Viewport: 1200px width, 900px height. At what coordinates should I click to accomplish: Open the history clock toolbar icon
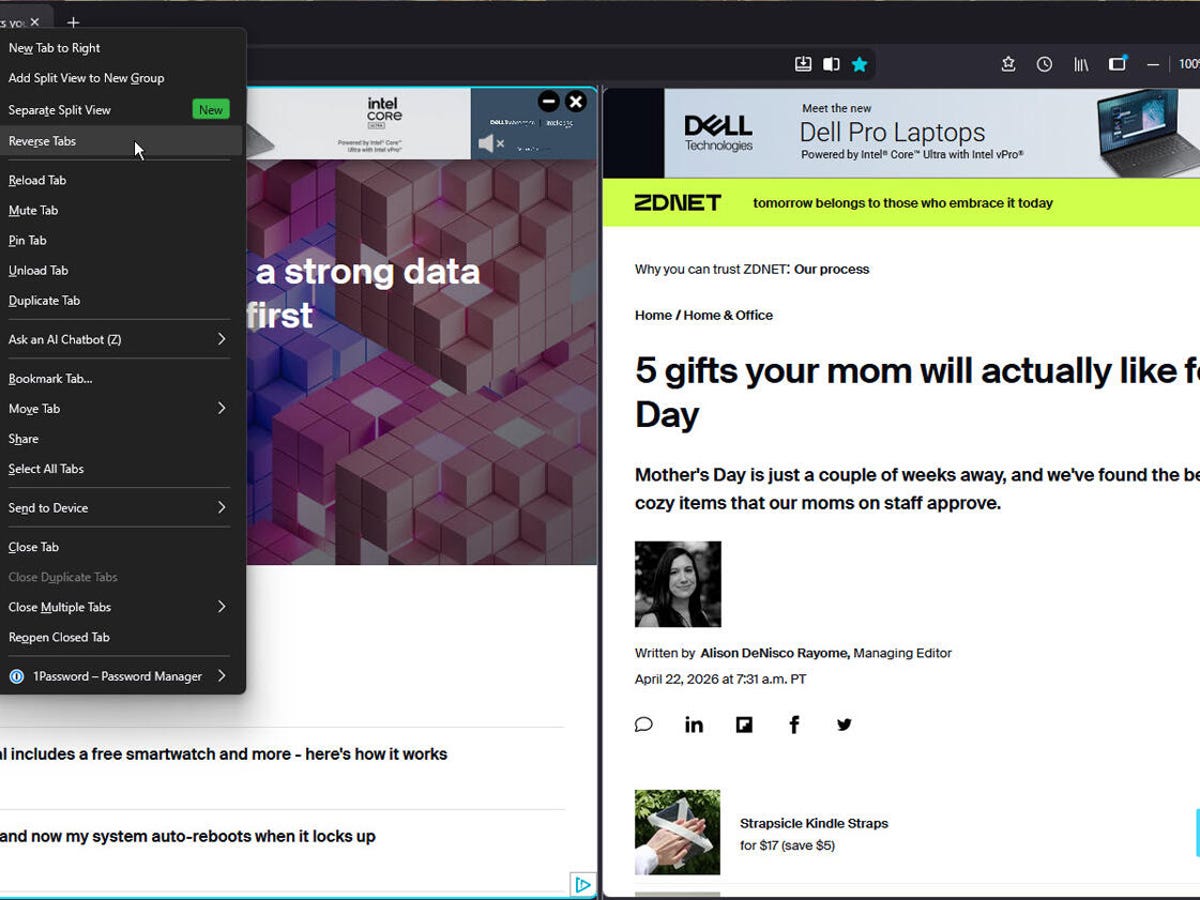click(1044, 64)
